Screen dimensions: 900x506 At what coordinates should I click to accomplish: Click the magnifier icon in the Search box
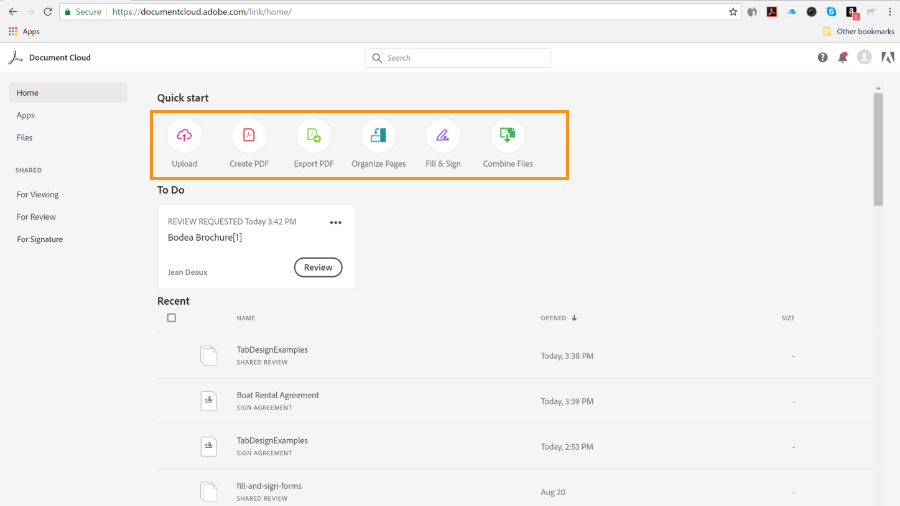click(377, 58)
